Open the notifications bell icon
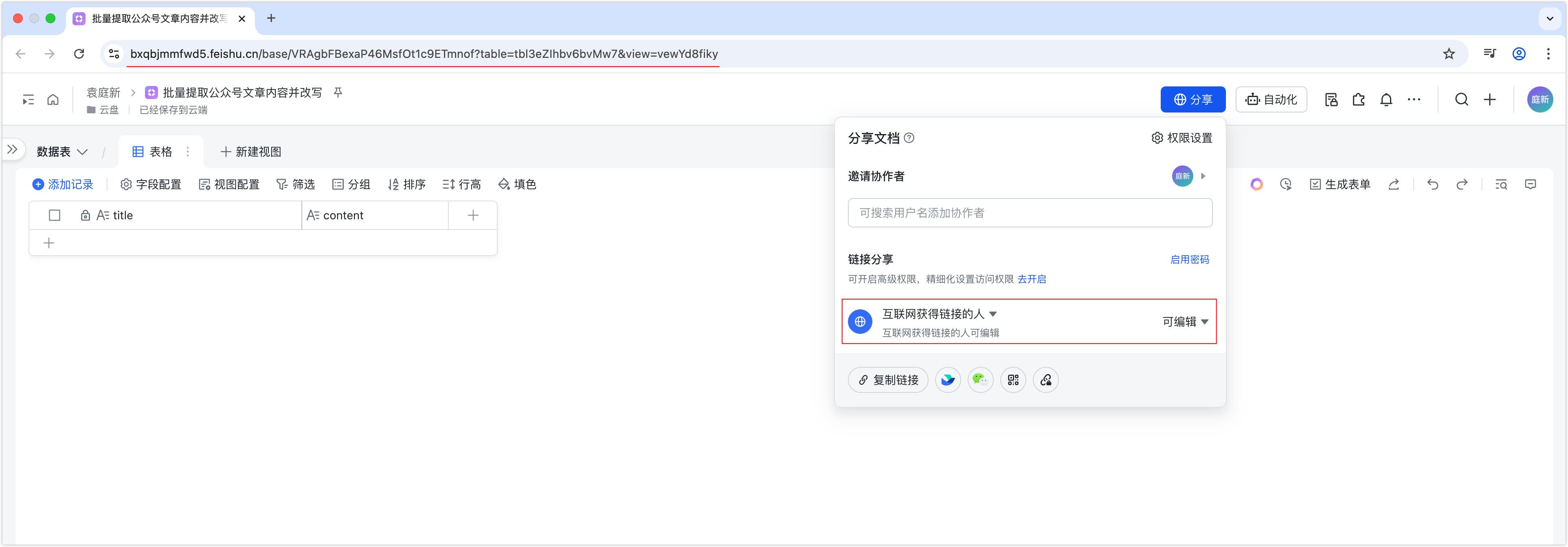The image size is (1568, 547). pyautogui.click(x=1386, y=100)
